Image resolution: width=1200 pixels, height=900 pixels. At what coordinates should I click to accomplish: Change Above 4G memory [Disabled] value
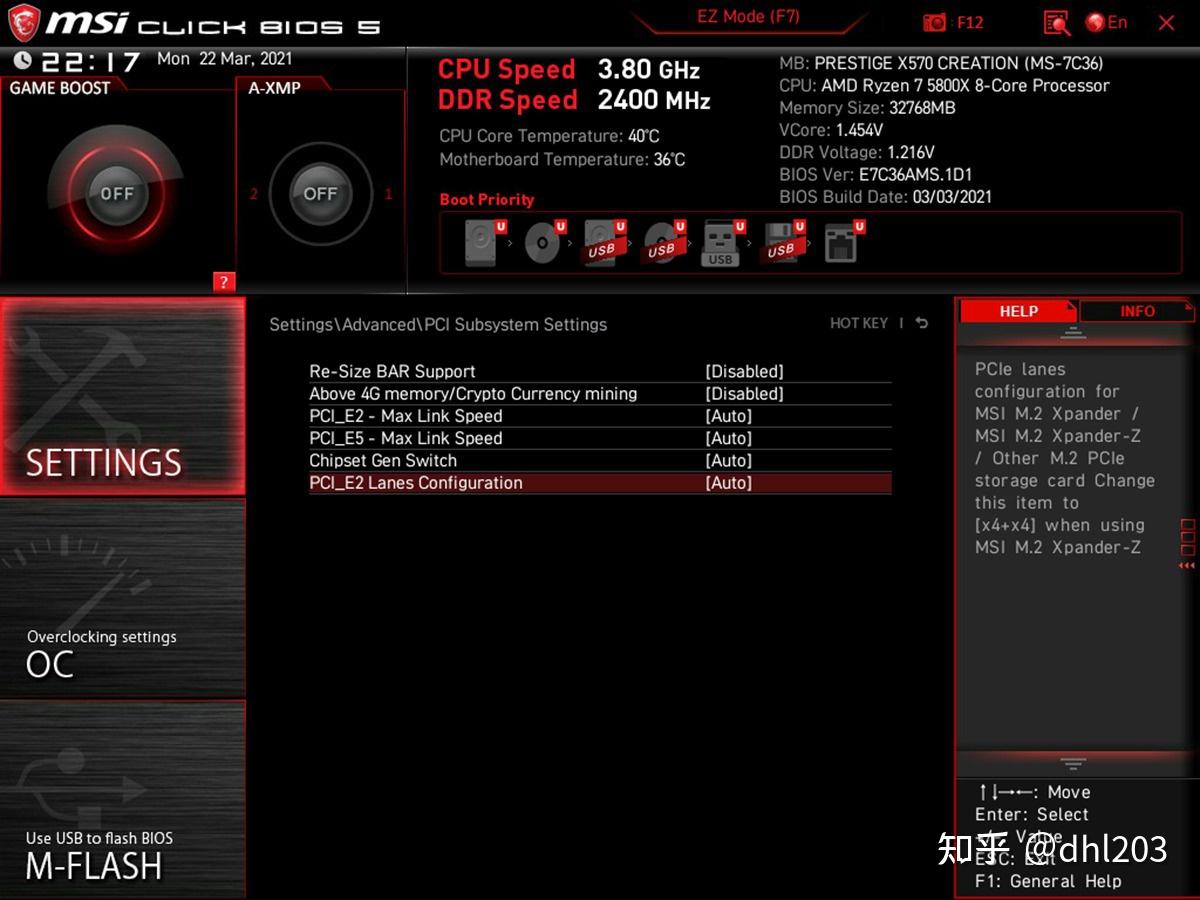pos(744,393)
